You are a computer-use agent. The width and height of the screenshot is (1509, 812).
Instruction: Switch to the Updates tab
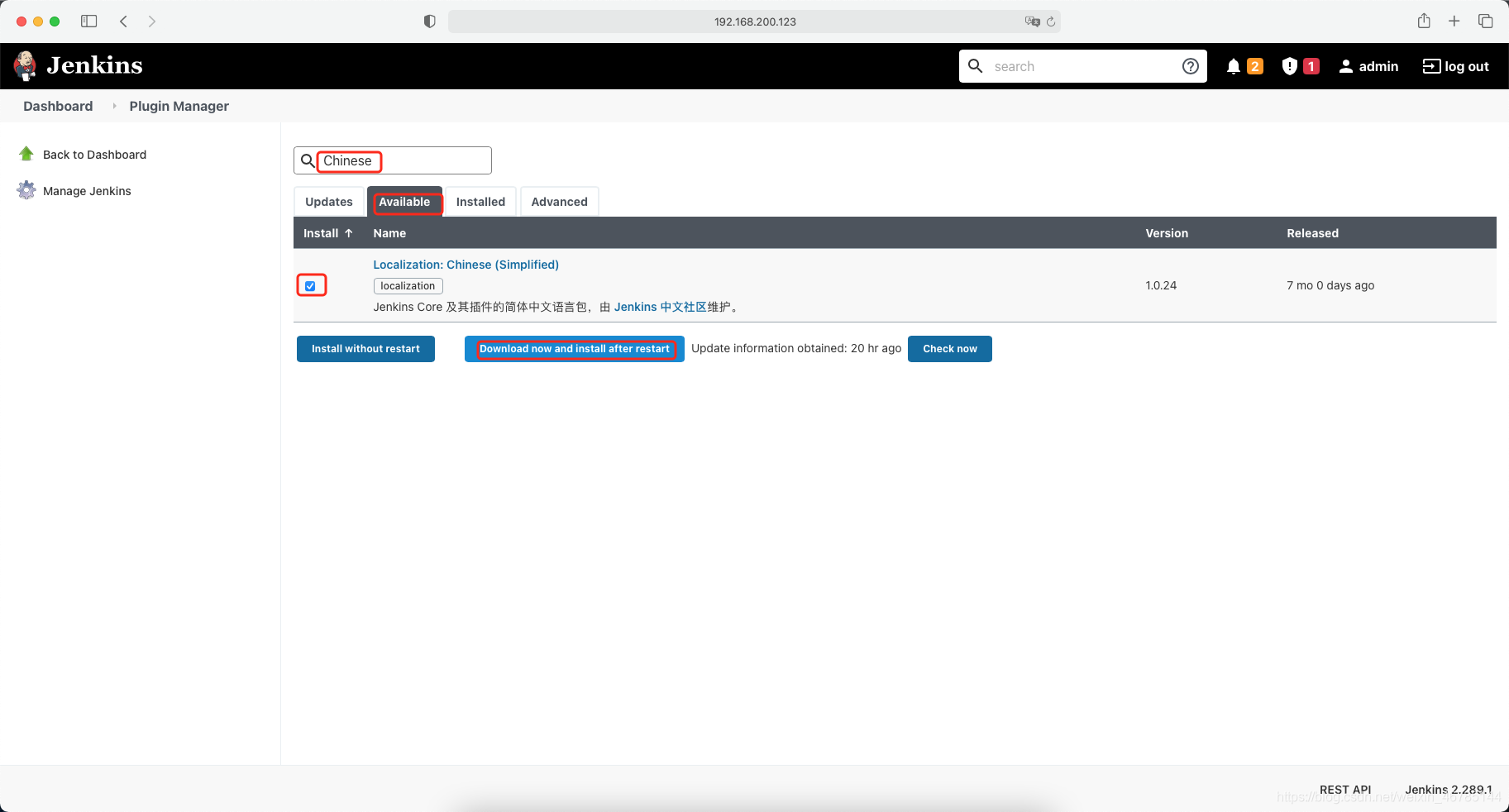[329, 202]
